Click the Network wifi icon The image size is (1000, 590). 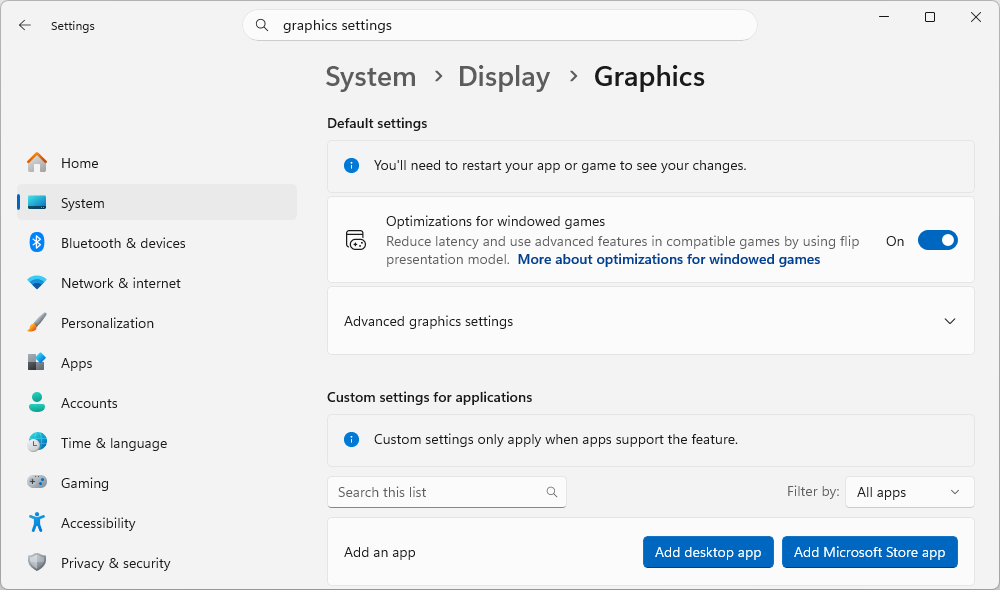(37, 283)
